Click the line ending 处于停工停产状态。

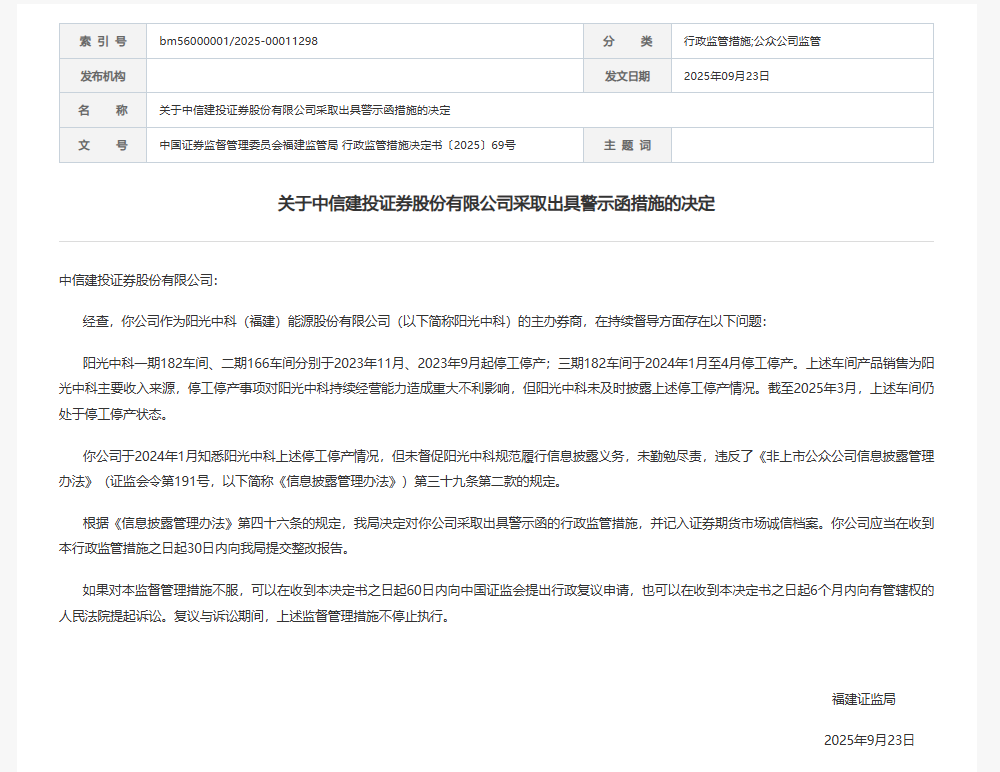coord(115,415)
